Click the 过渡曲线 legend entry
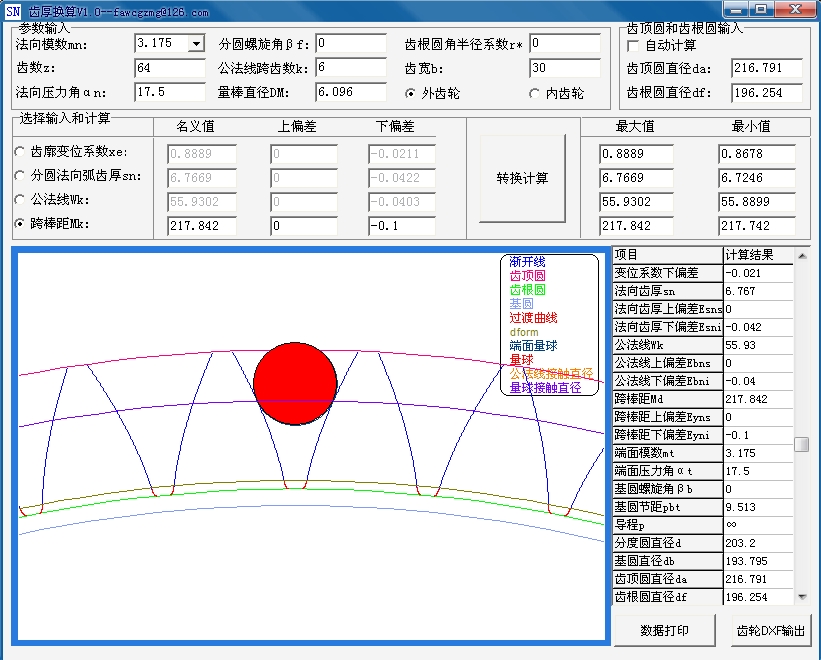821x660 pixels. pos(533,318)
